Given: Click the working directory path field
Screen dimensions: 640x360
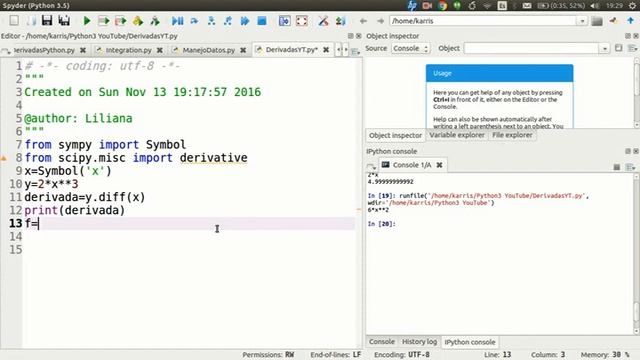Looking at the screenshot, I should click(483, 21).
